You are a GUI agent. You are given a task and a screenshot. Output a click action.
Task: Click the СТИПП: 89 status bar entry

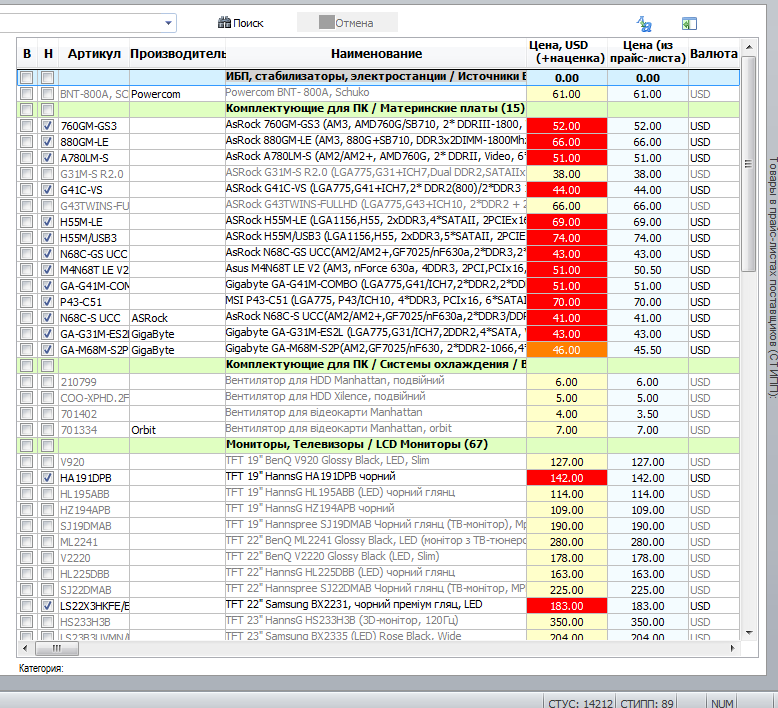[647, 703]
